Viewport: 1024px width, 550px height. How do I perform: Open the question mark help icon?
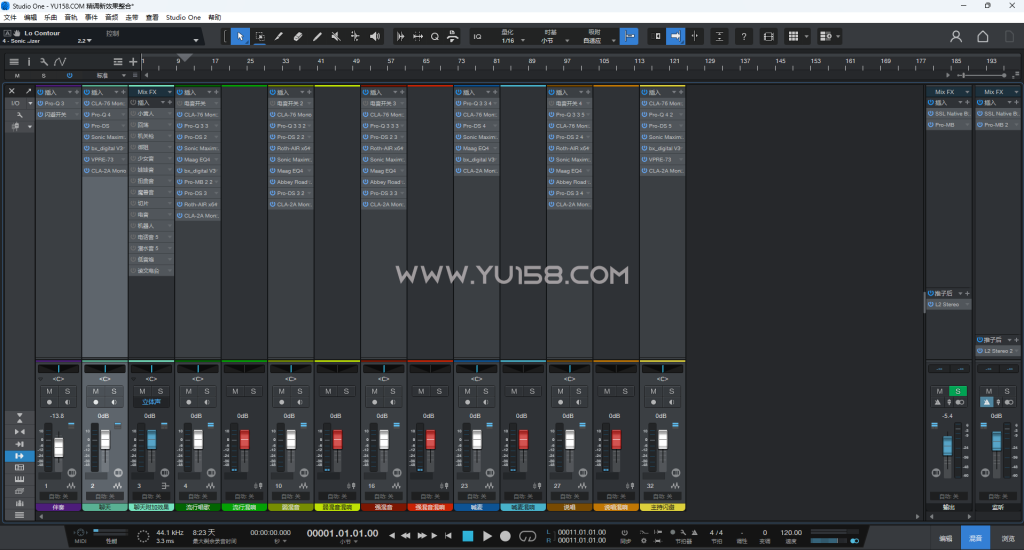tap(743, 37)
